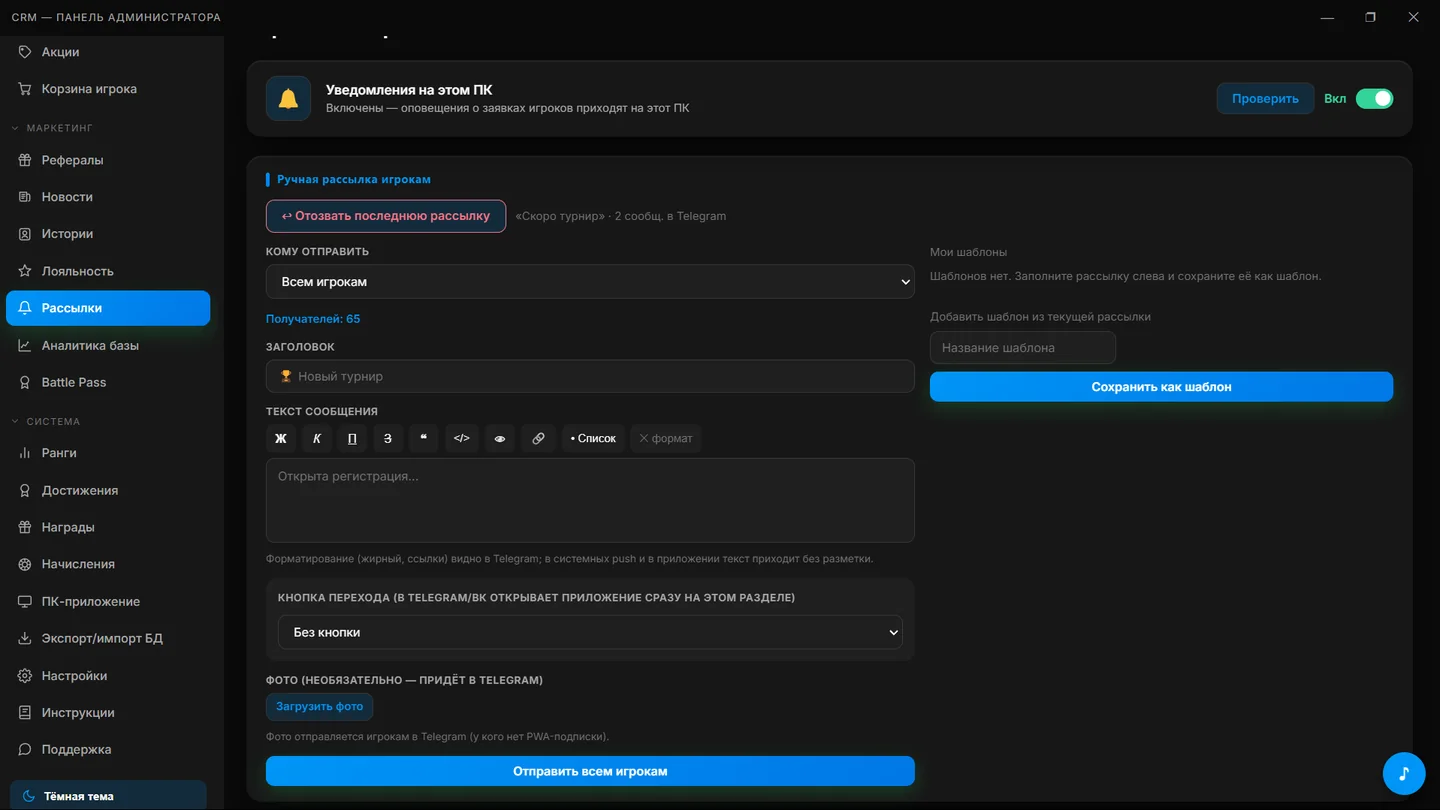Open the Кому отправить recipient dropdown
Screen dimensions: 1440x810
point(590,282)
